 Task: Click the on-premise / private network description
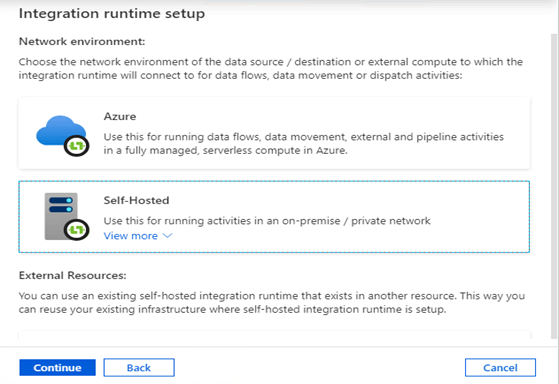point(267,221)
